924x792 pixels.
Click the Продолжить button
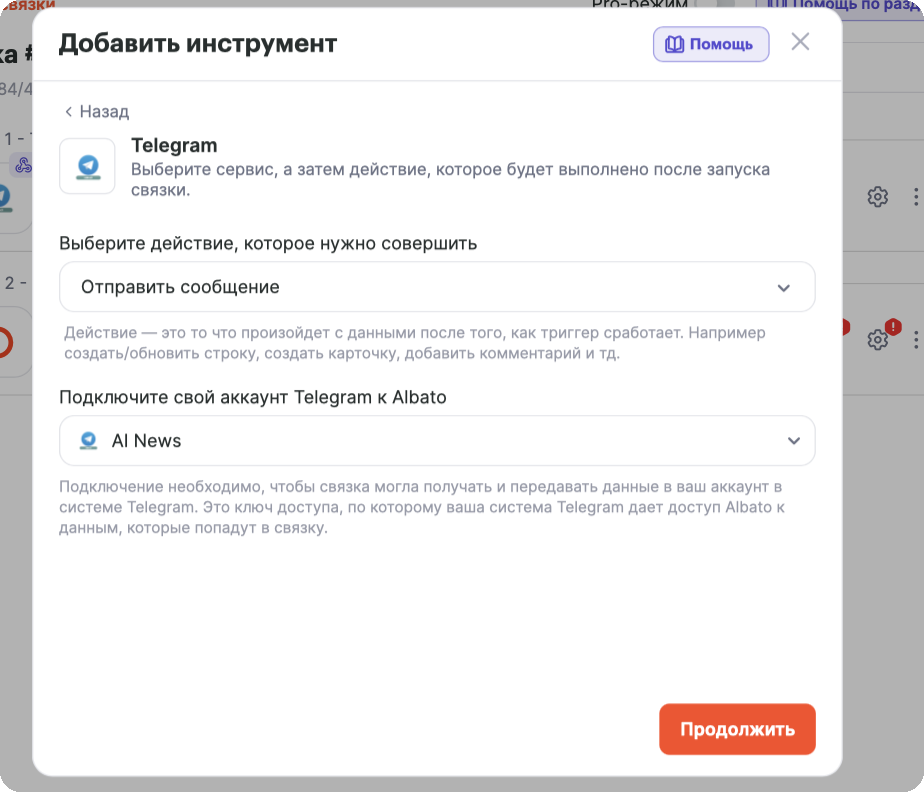pyautogui.click(x=737, y=729)
